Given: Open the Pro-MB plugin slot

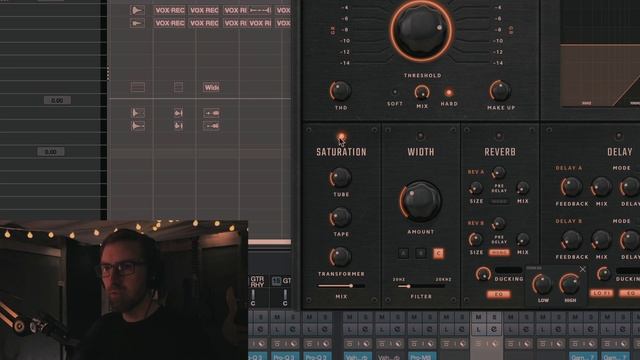Looking at the screenshot, I should (422, 356).
